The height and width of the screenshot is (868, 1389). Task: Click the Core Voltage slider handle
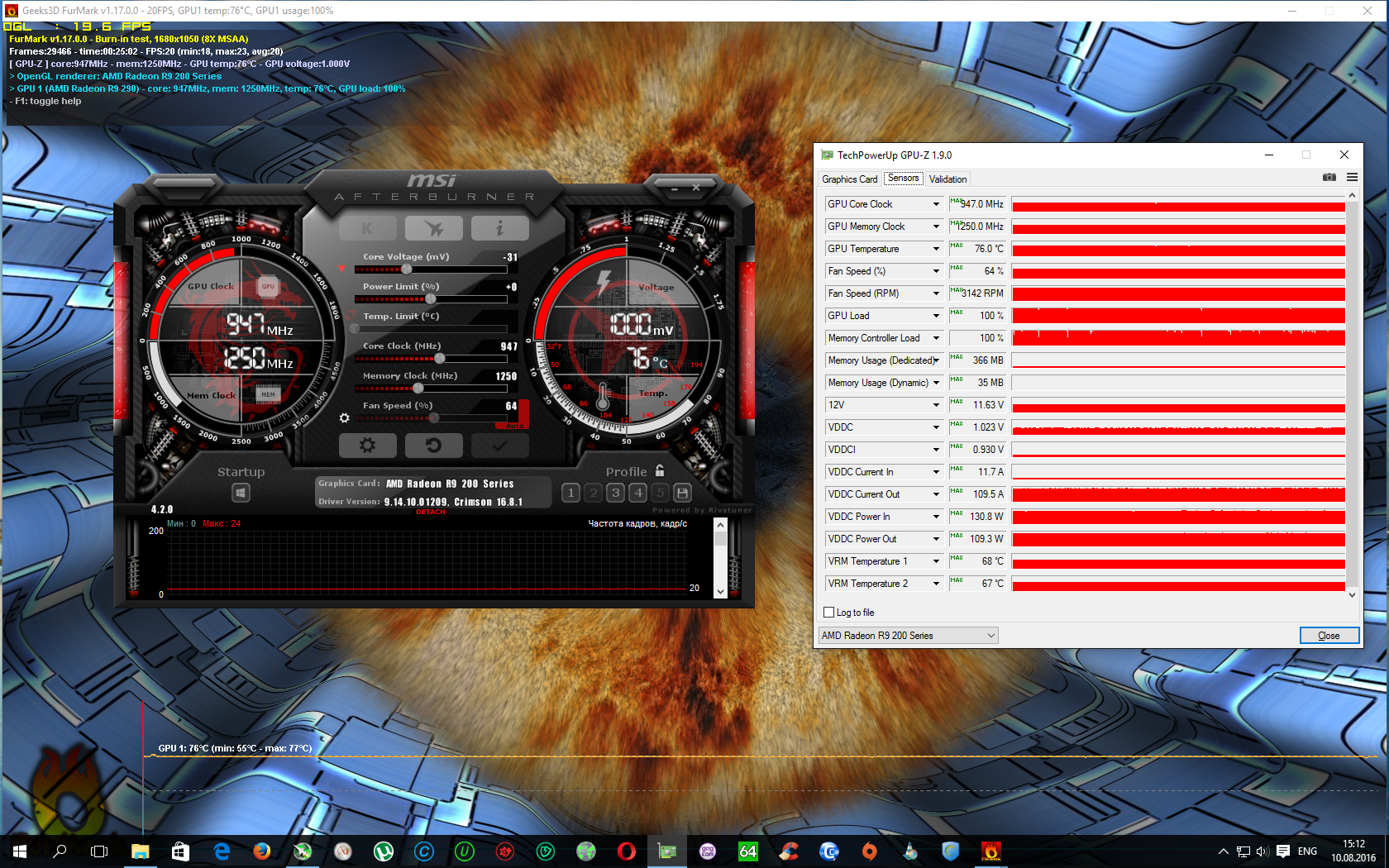pos(407,269)
